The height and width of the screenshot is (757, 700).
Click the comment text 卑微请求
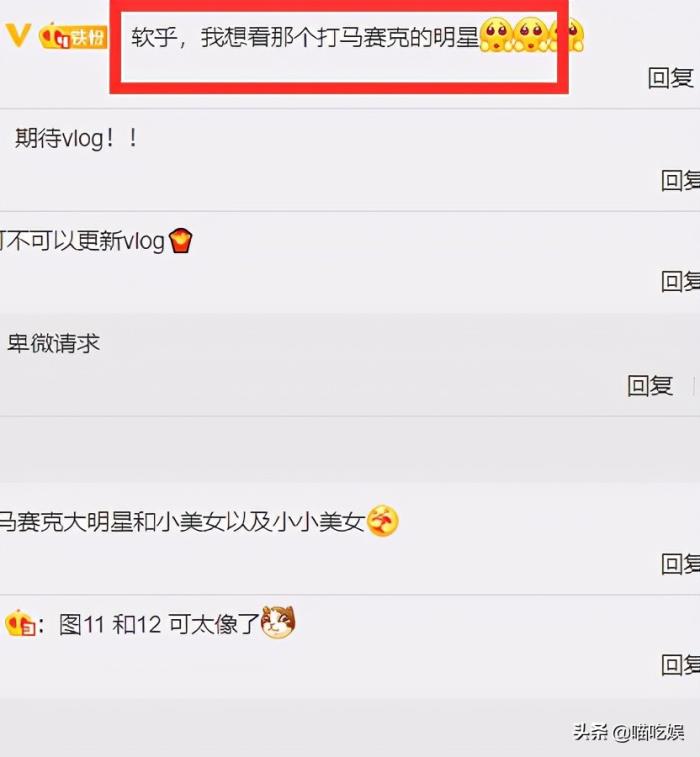54,343
